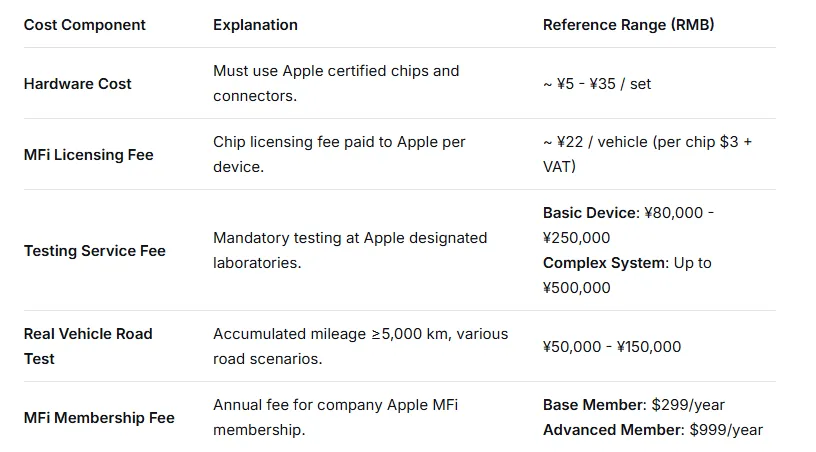Select the MFi Licensing Fee label
This screenshot has height=452, width=816.
88,155
